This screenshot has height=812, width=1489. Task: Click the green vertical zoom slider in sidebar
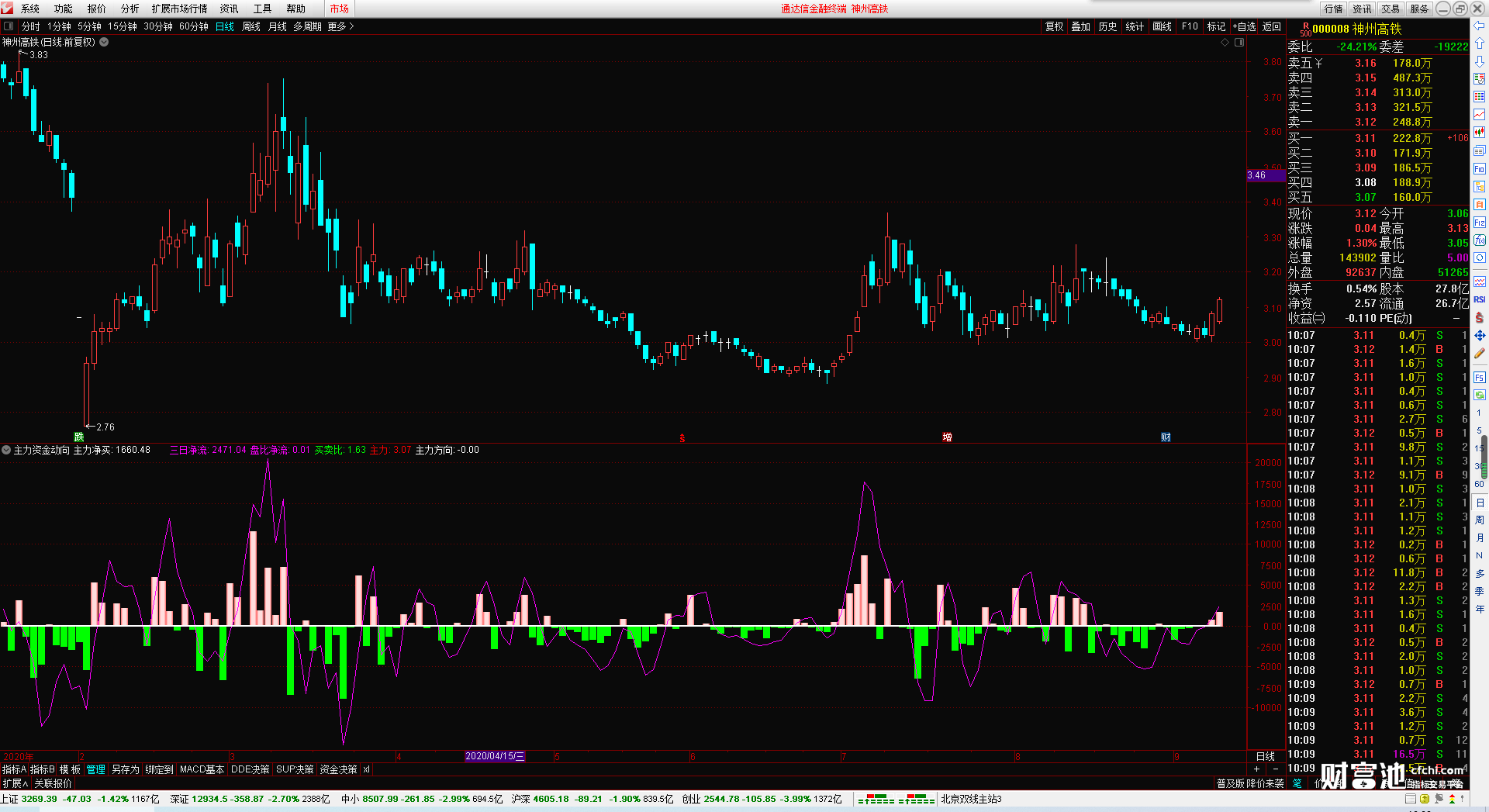pyautogui.click(x=1484, y=459)
